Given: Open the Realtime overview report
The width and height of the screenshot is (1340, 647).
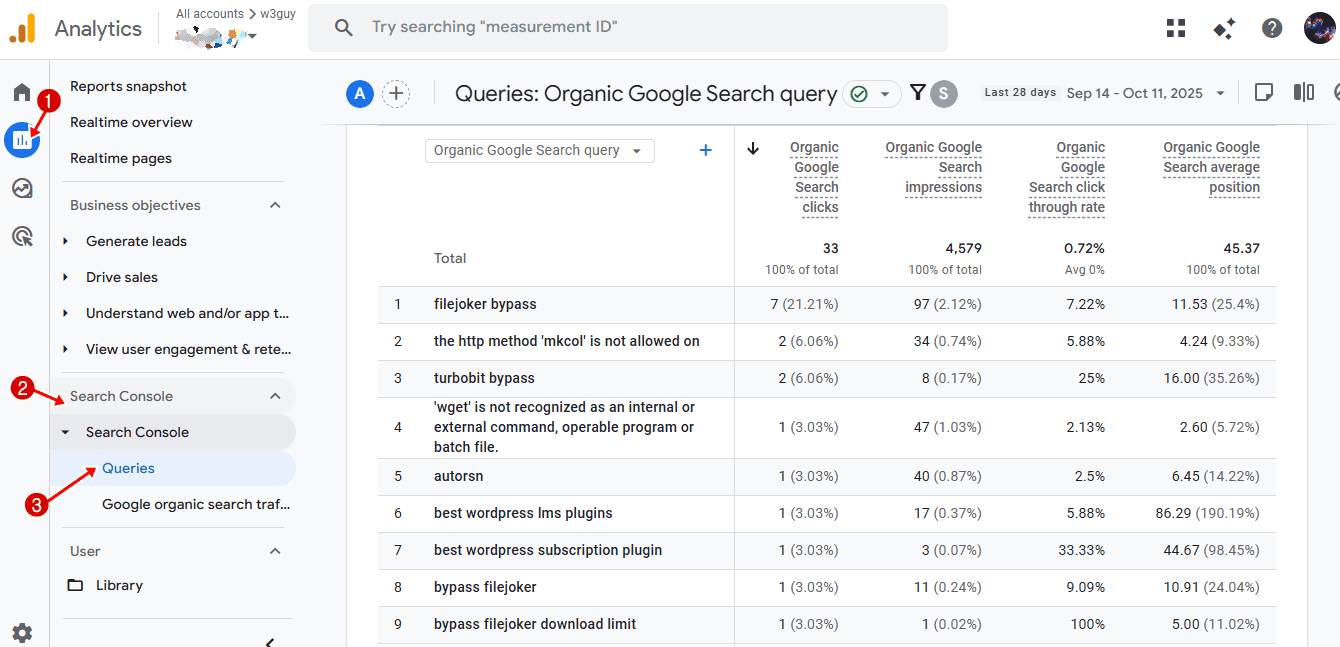Looking at the screenshot, I should (x=131, y=122).
